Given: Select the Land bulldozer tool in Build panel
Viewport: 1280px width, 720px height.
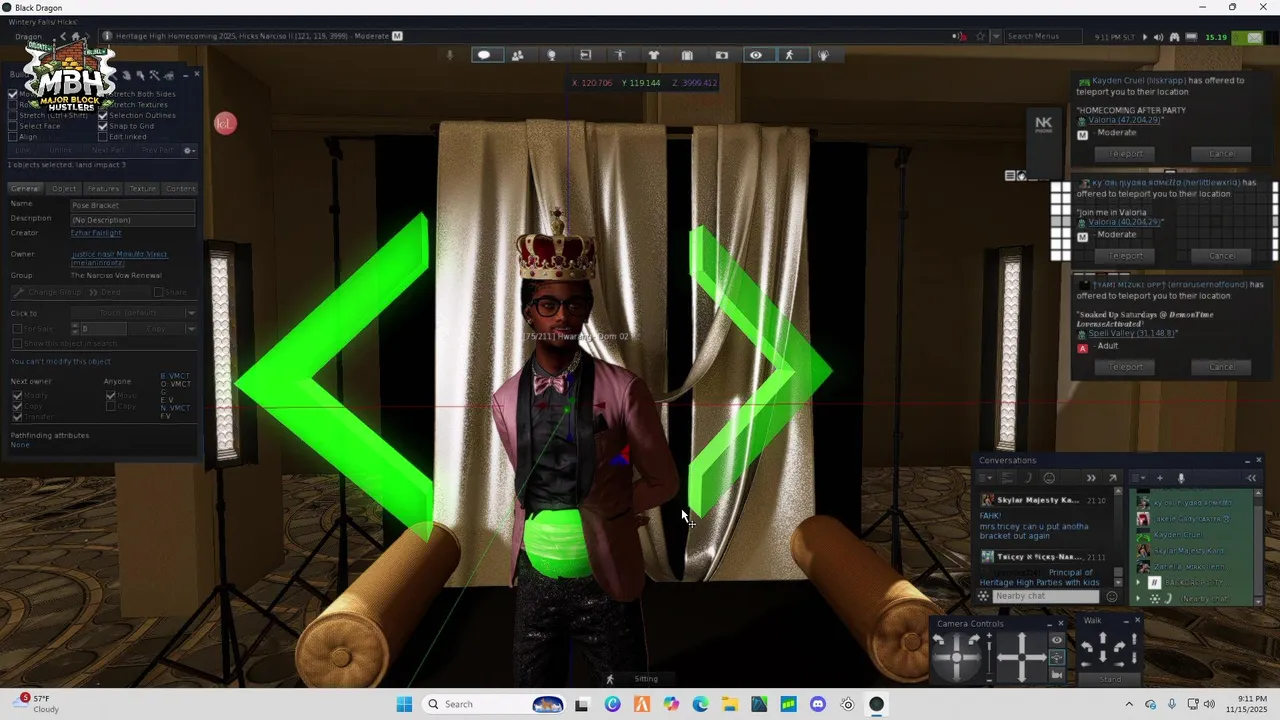Looking at the screenshot, I should click(x=168, y=75).
